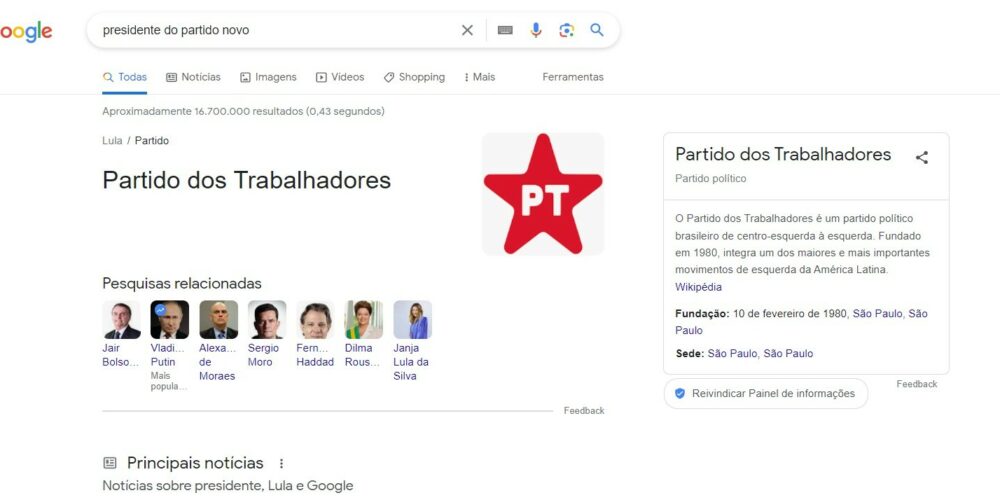Click the Google logo

(x=26, y=31)
